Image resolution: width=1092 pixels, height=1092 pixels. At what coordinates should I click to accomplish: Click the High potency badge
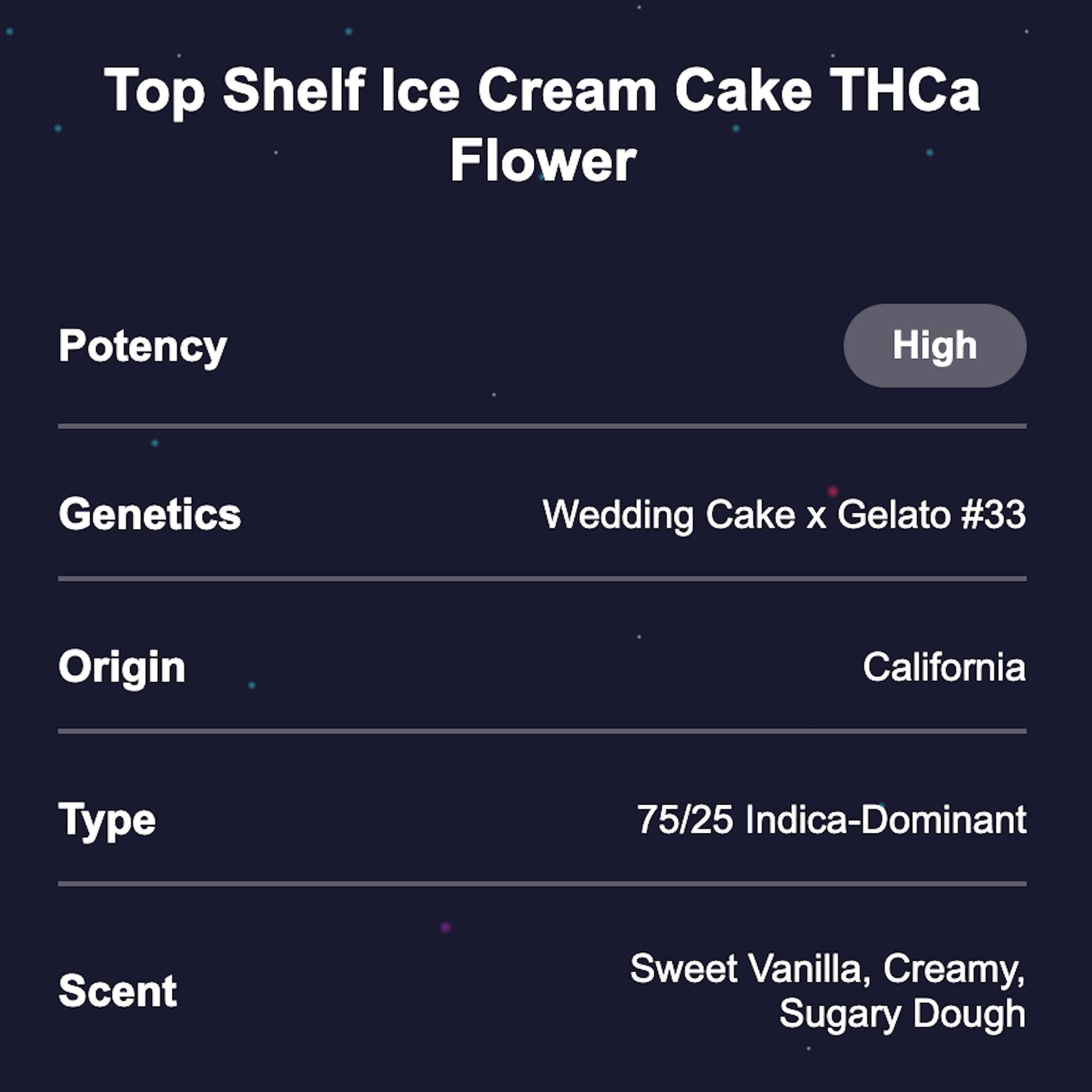click(934, 345)
